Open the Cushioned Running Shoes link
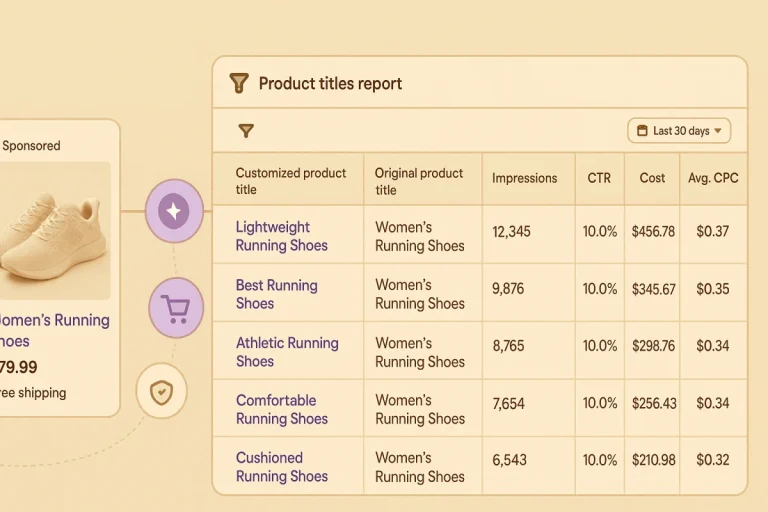Viewport: 768px width, 512px height. (282, 466)
